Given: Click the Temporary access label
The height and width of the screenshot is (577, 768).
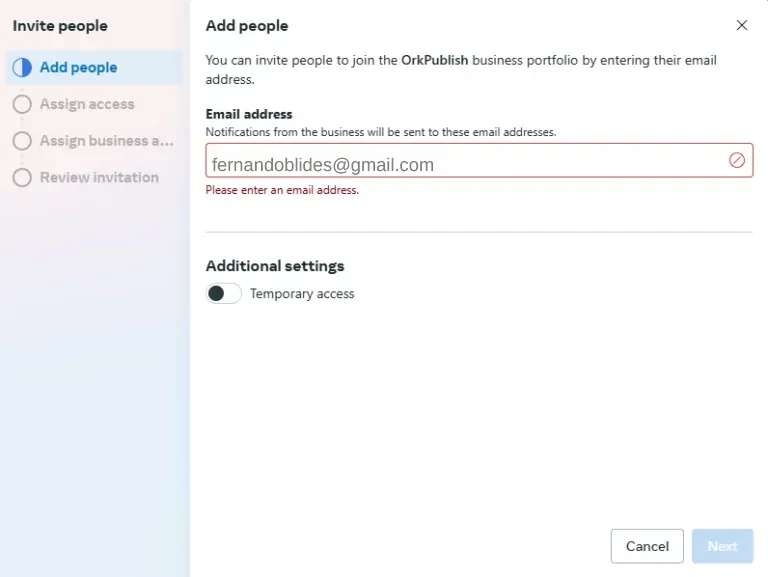Looking at the screenshot, I should pos(302,293).
